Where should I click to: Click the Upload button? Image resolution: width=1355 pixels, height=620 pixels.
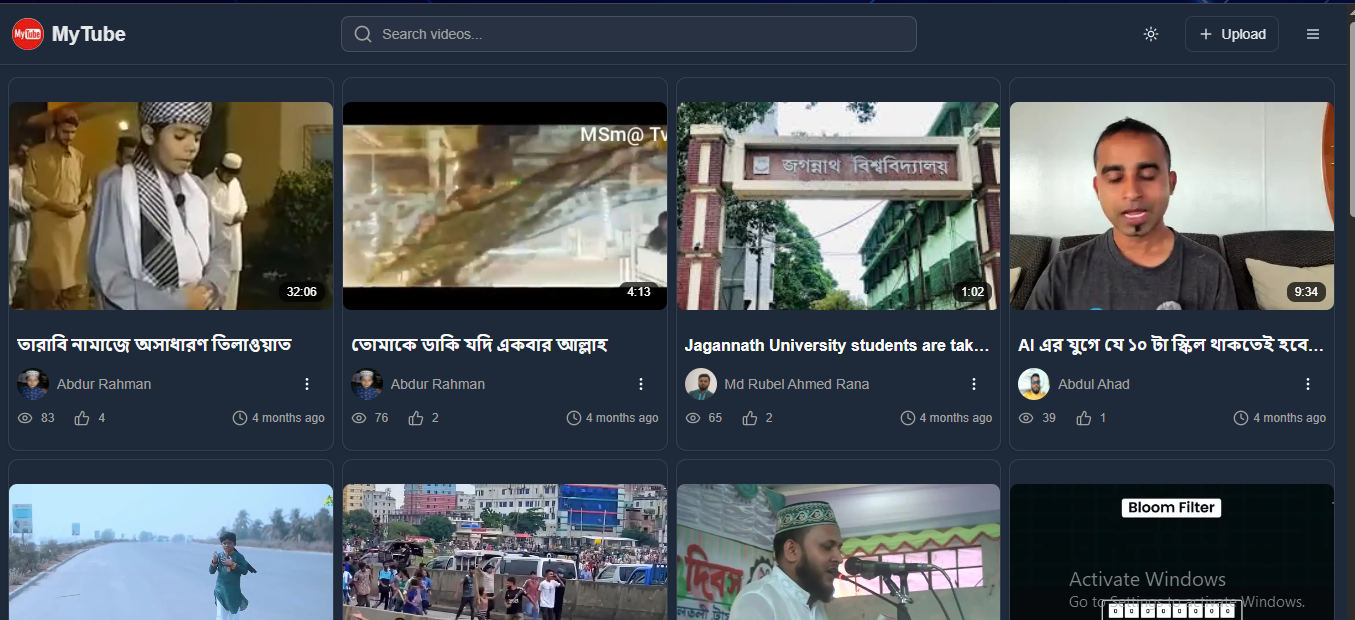1232,34
